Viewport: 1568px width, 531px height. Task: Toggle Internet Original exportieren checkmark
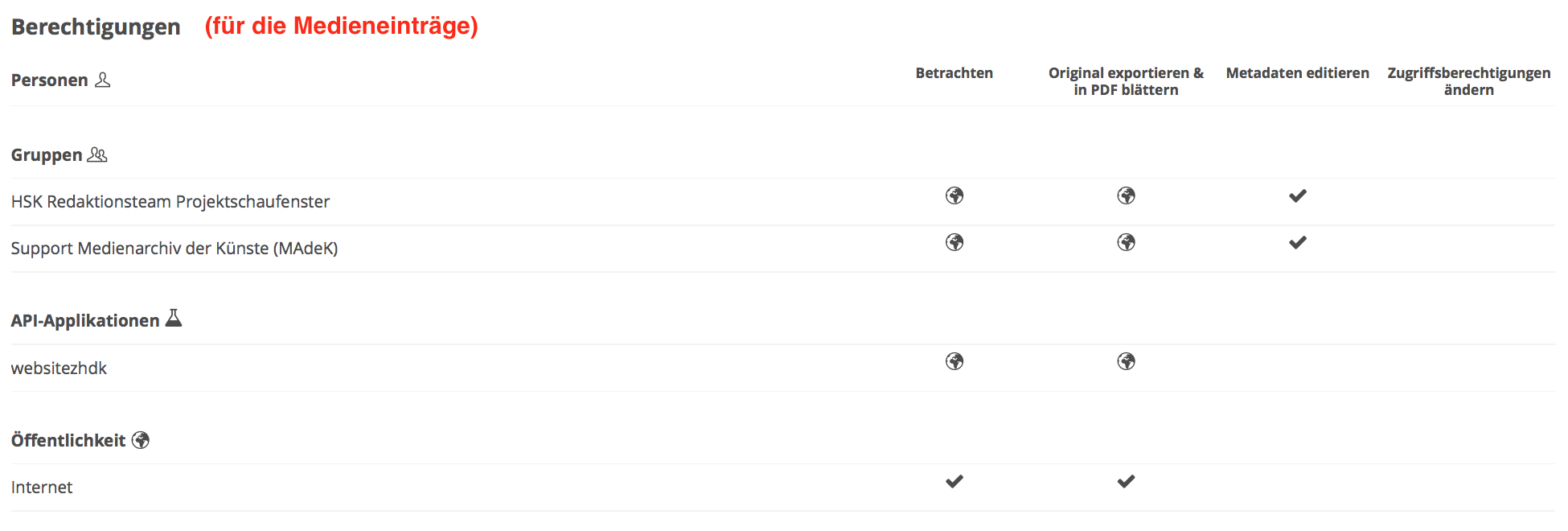(x=1126, y=481)
